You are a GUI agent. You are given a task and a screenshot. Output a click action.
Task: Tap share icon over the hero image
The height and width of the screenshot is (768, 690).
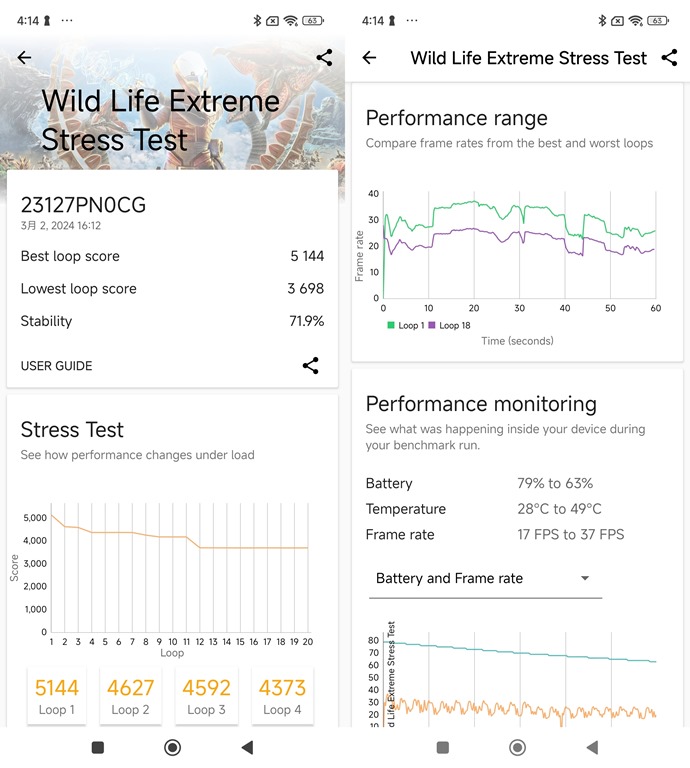[324, 58]
